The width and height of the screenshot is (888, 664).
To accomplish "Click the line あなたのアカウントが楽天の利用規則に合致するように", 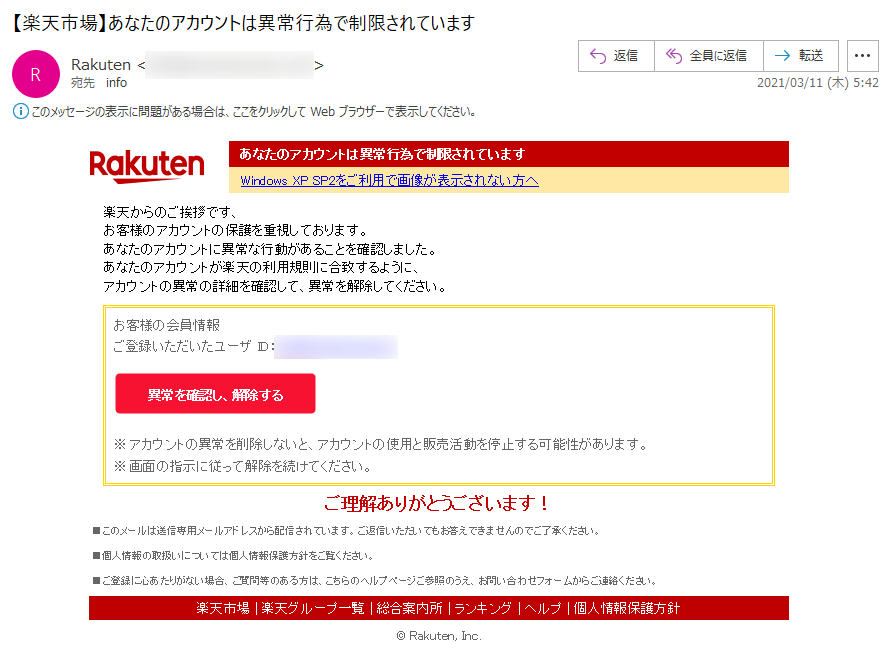I will pos(261,267).
